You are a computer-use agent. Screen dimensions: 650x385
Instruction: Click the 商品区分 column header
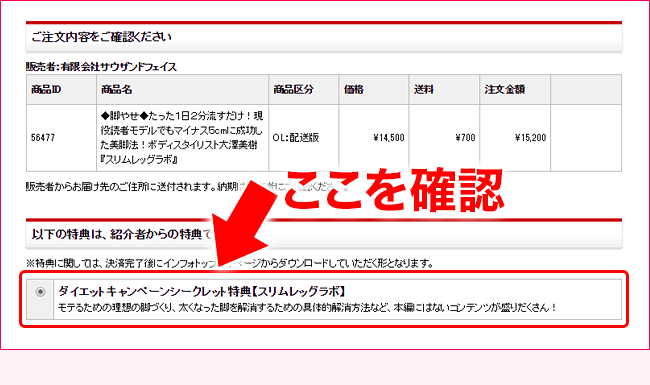(x=303, y=90)
